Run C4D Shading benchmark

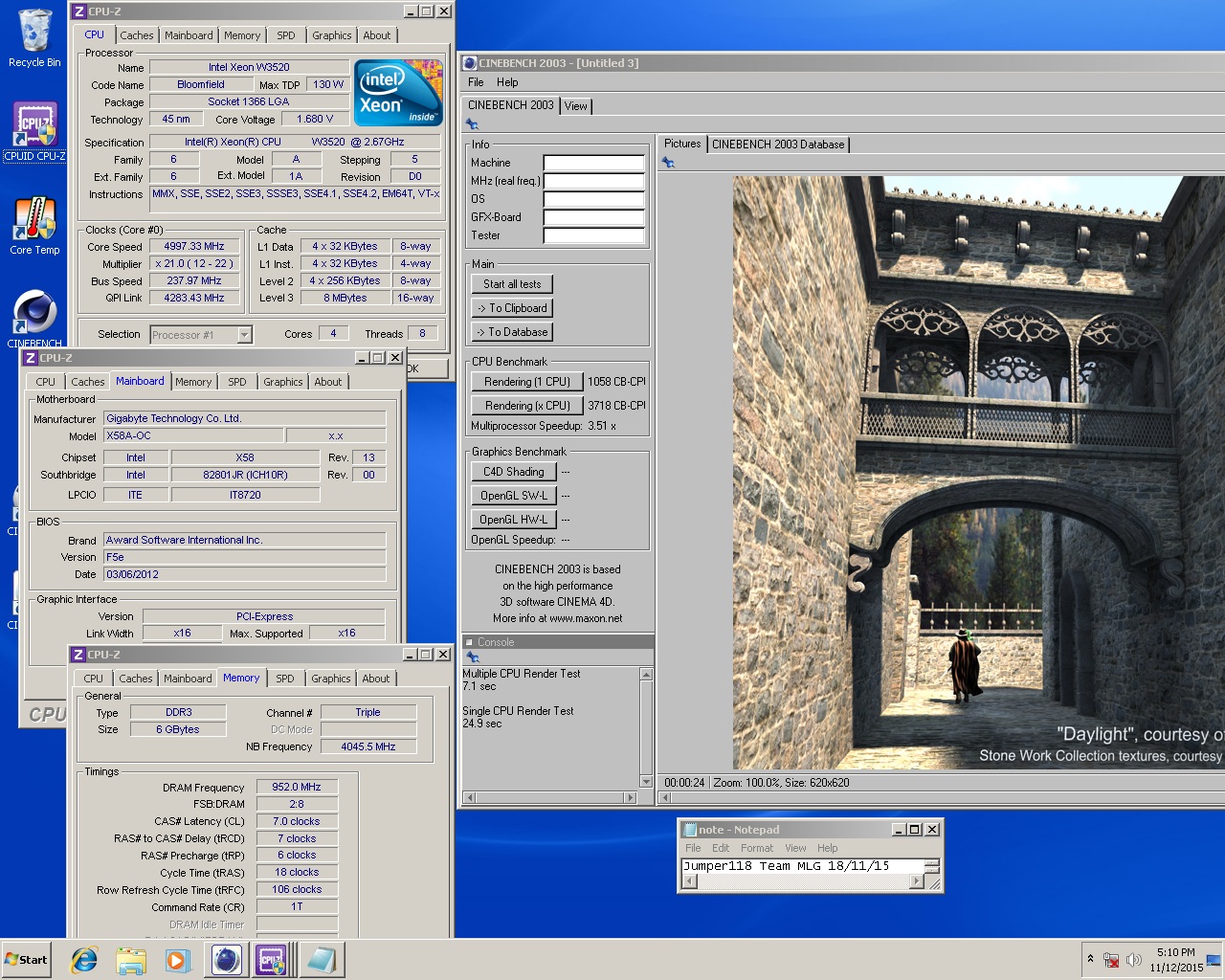pyautogui.click(x=513, y=472)
